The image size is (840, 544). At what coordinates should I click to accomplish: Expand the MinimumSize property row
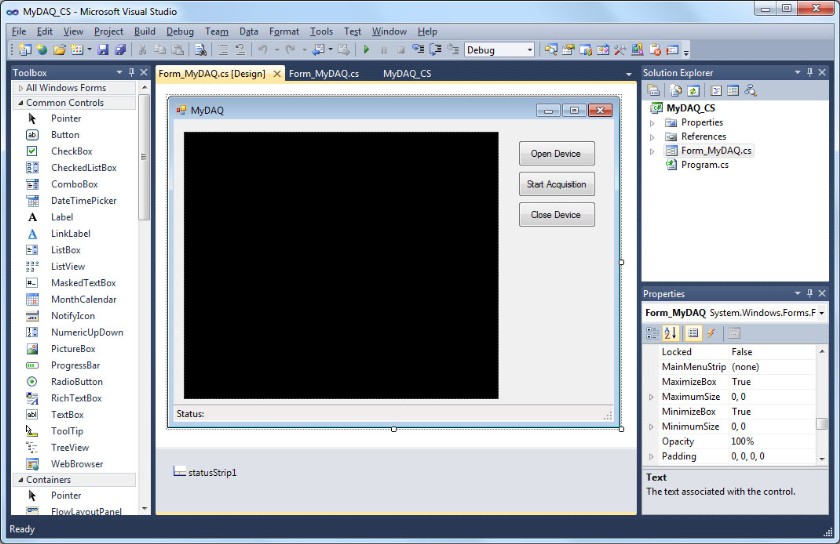[651, 427]
